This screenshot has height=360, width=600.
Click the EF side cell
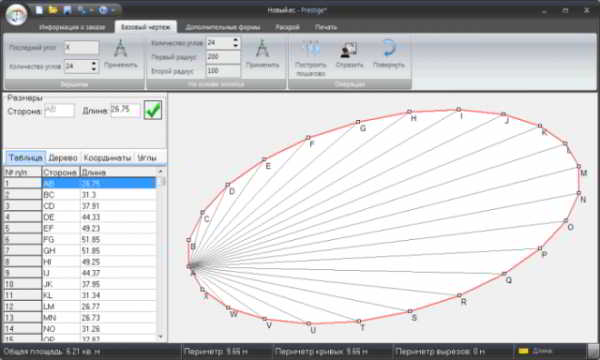click(60, 228)
